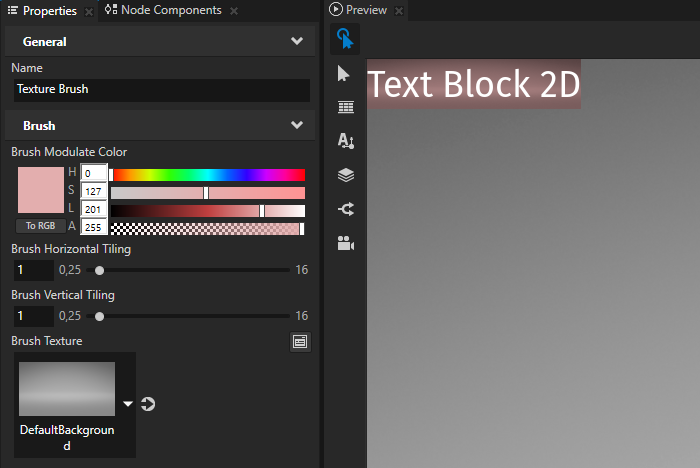Click the pink Brush Modulate Color swatch

pos(40,190)
